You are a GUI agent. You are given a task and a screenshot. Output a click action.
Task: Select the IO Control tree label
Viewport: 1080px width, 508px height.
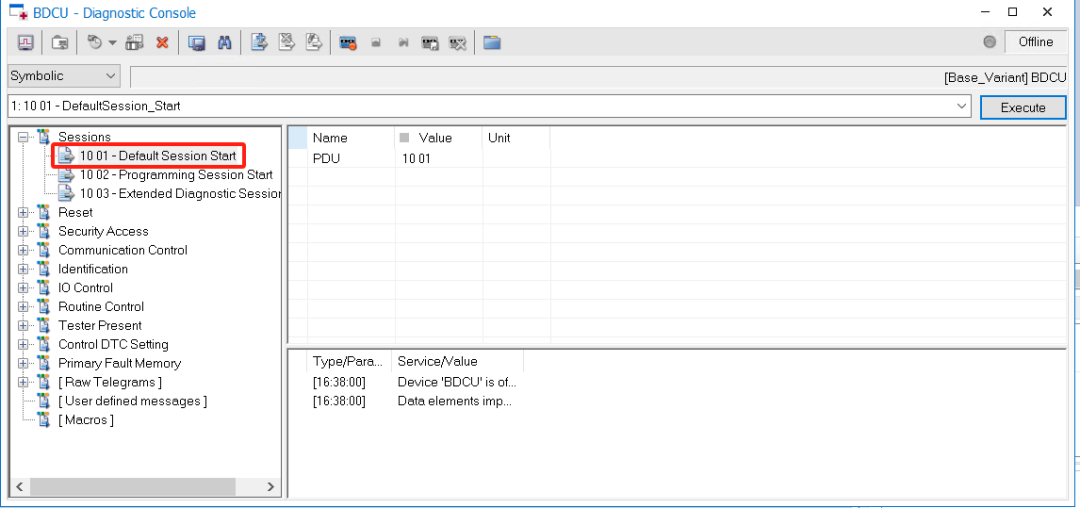tap(85, 288)
